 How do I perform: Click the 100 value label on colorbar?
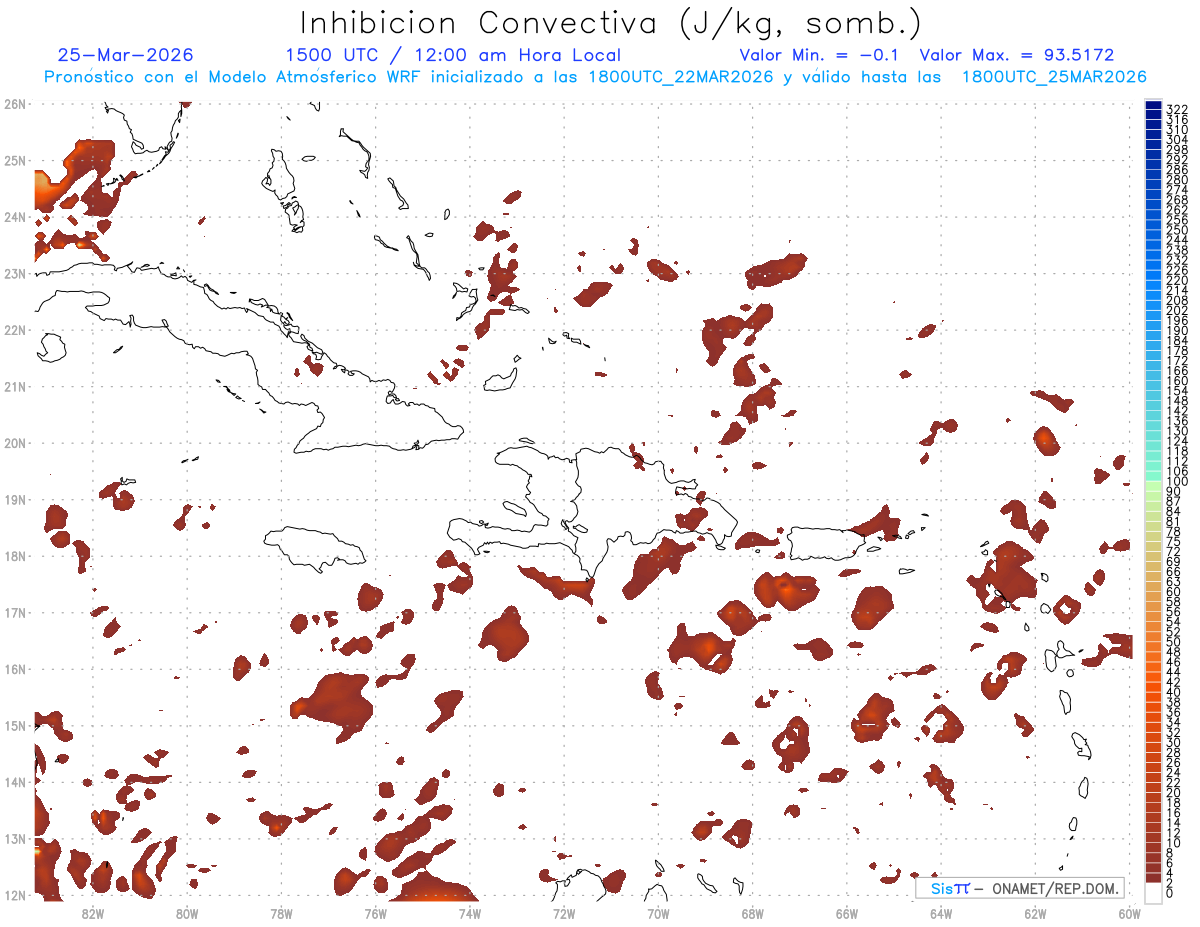[x=1176, y=482]
